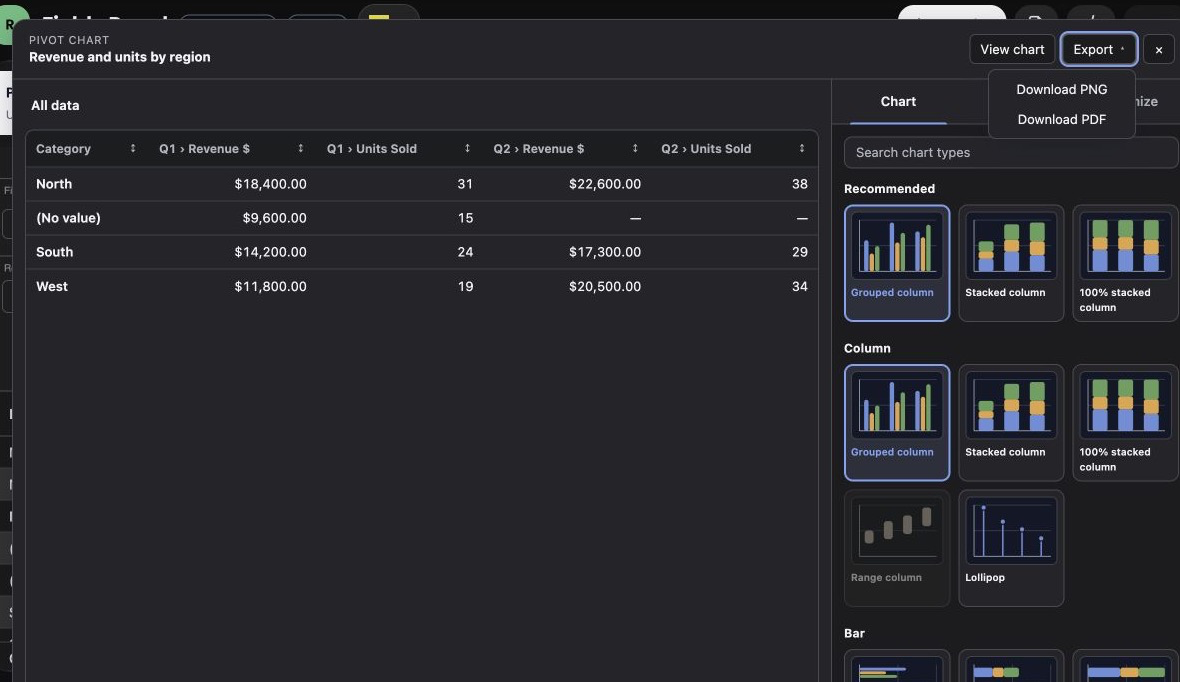Open the Export dropdown
This screenshot has width=1180, height=682.
(1099, 50)
